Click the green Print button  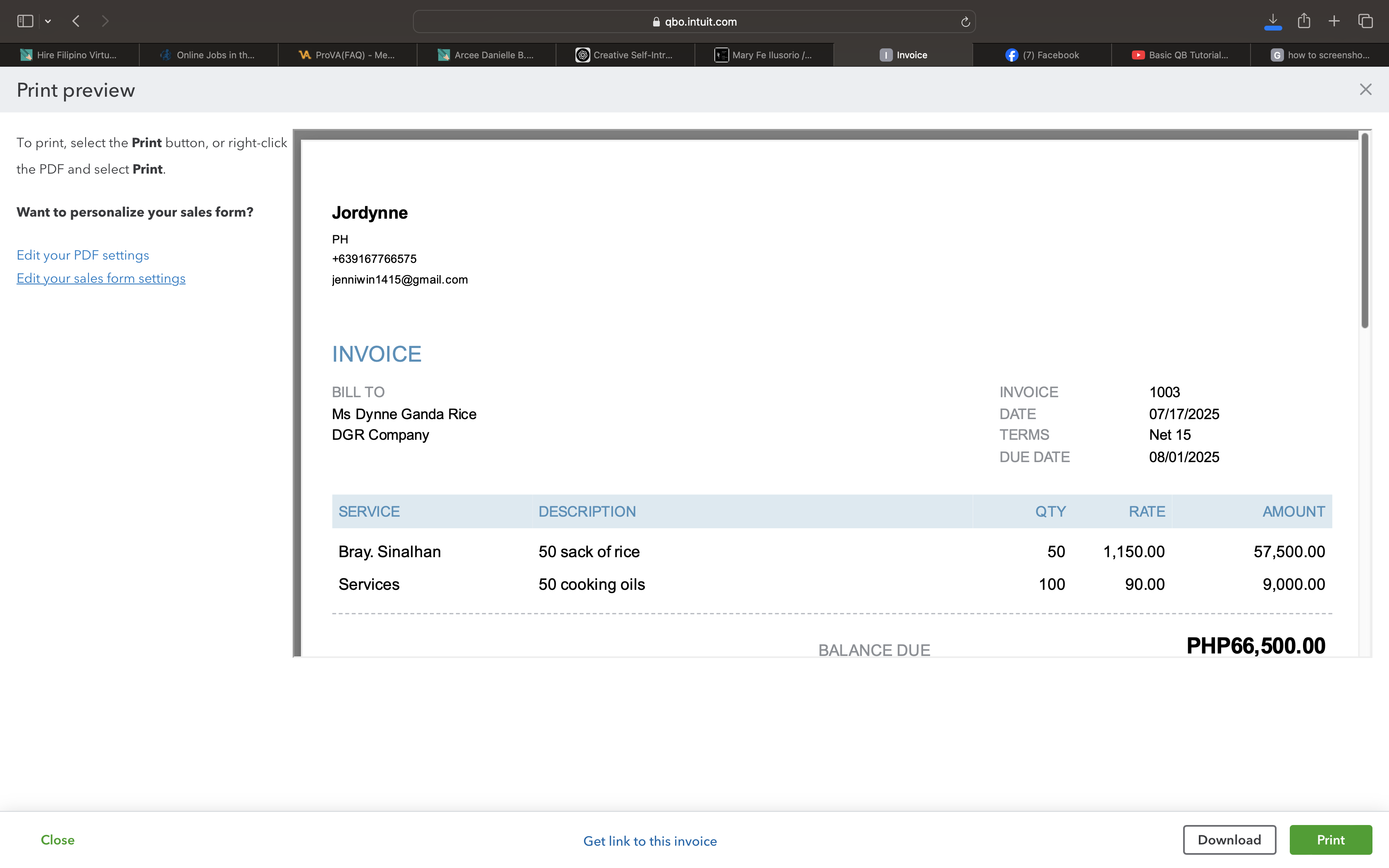click(1330, 840)
